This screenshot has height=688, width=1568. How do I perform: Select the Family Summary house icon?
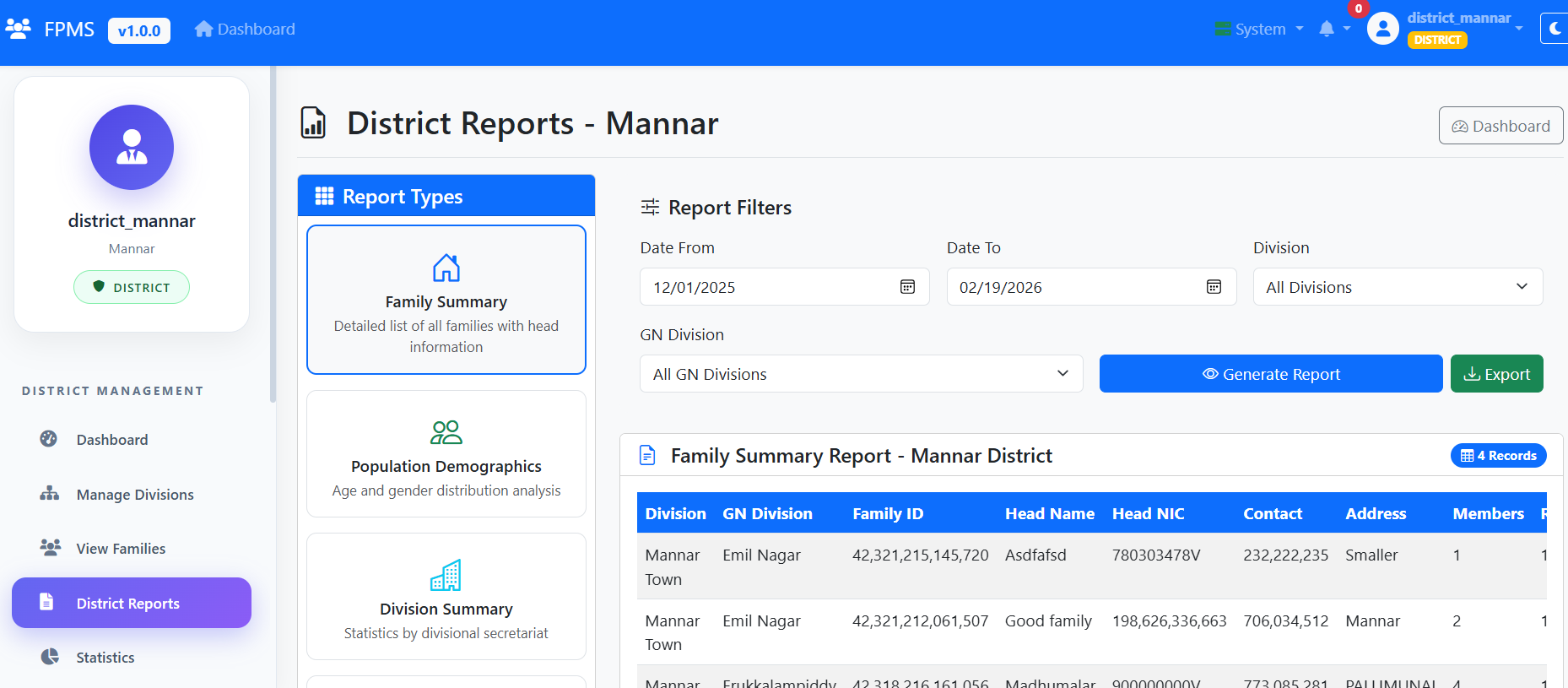[446, 268]
